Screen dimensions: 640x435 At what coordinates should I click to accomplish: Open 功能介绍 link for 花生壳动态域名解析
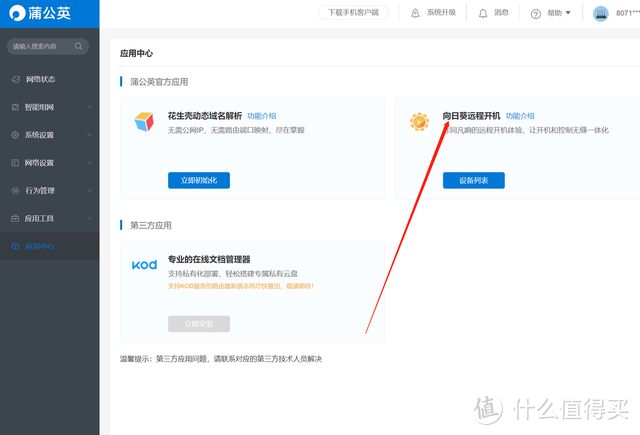pos(262,116)
